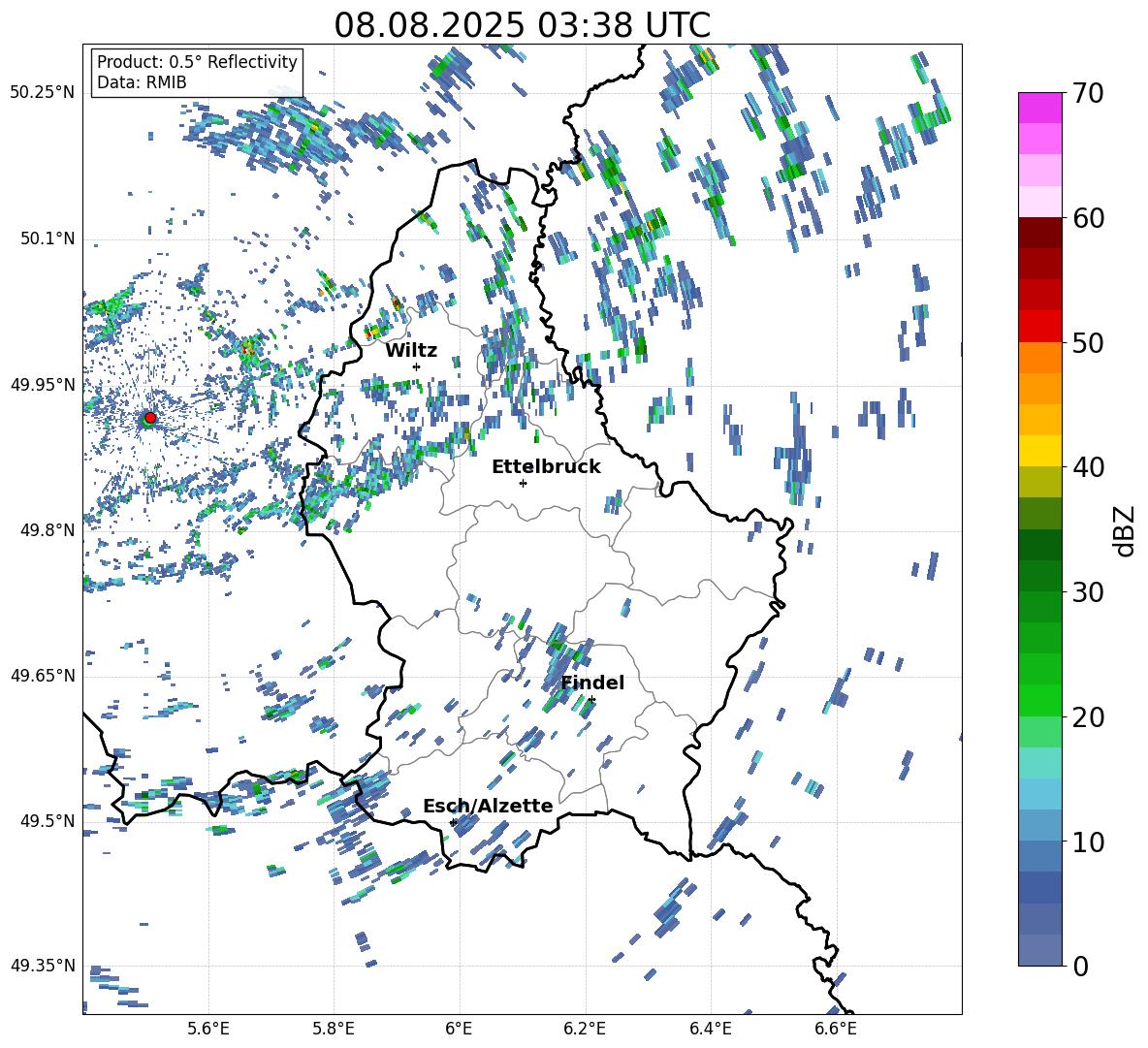Click the 49.35°N latitude tick label
The width and height of the screenshot is (1148, 1048).
[43, 966]
